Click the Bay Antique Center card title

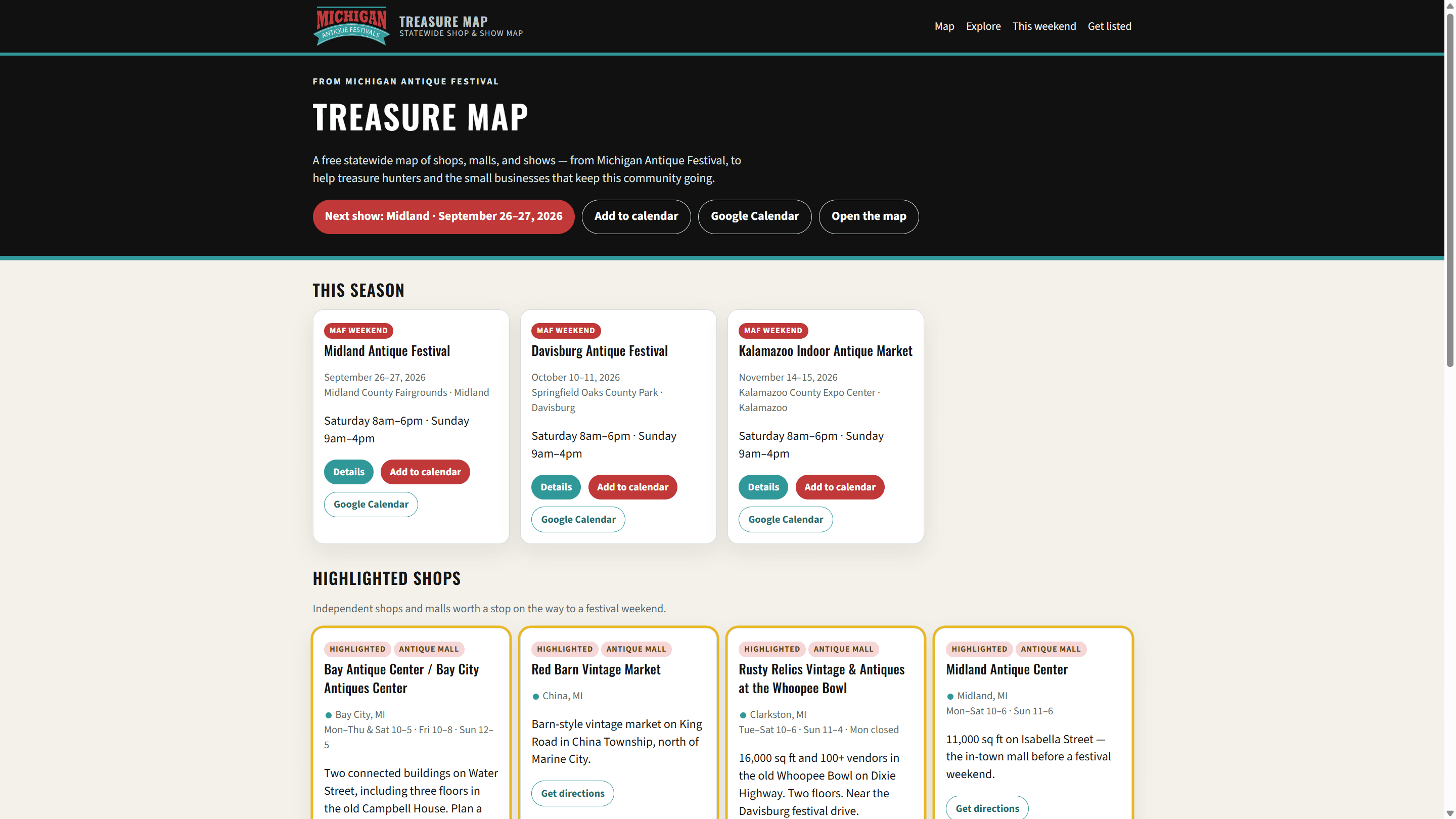point(401,679)
